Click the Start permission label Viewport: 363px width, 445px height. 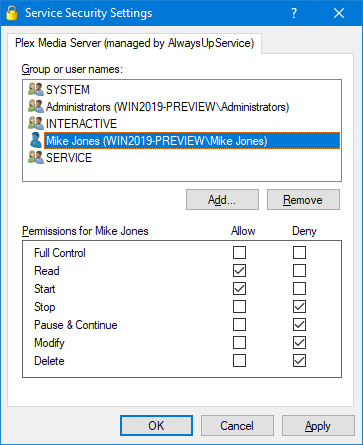point(45,289)
